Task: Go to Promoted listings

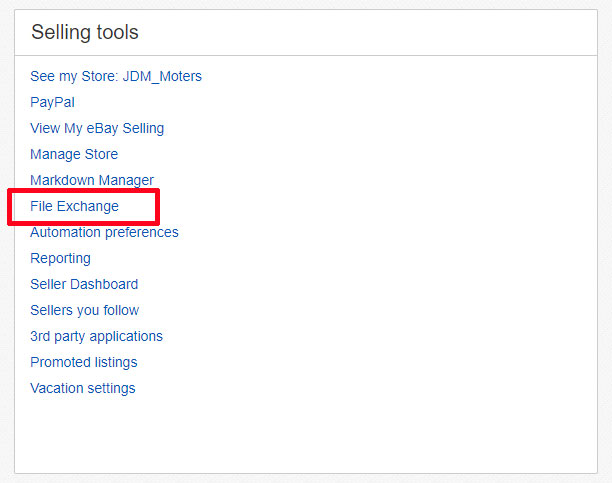Action: [84, 362]
